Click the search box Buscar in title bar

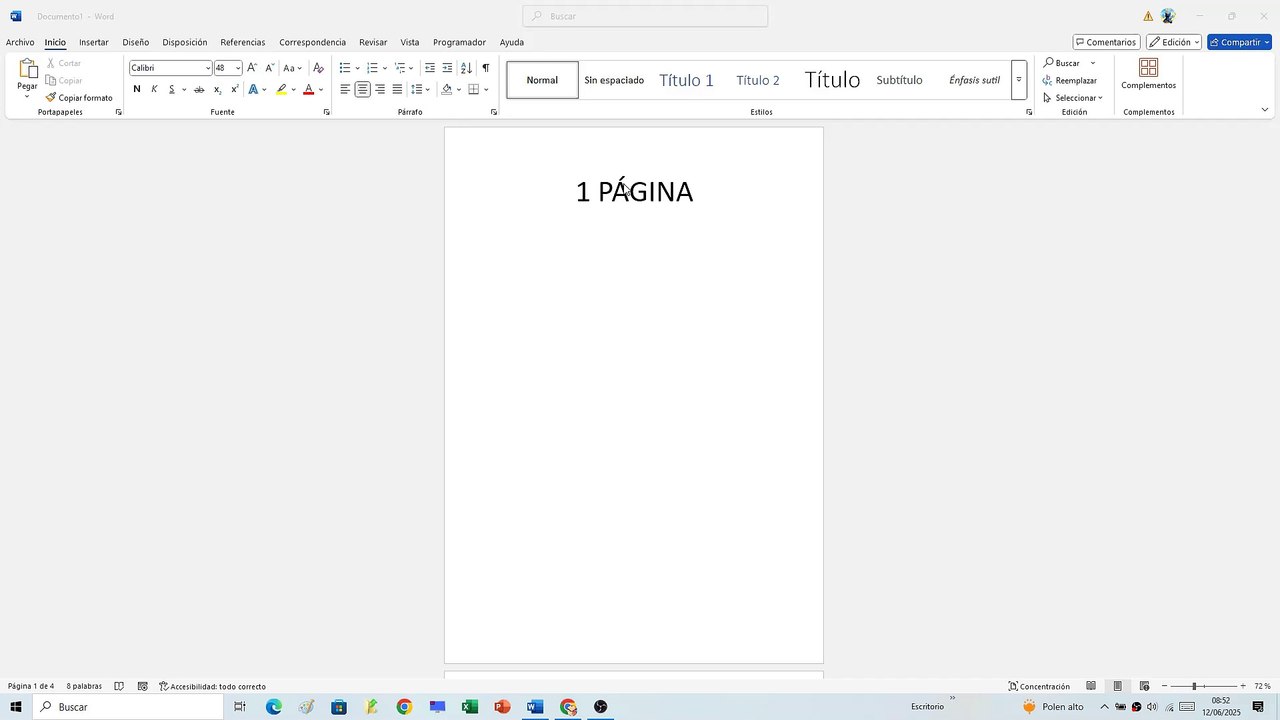[x=645, y=16]
